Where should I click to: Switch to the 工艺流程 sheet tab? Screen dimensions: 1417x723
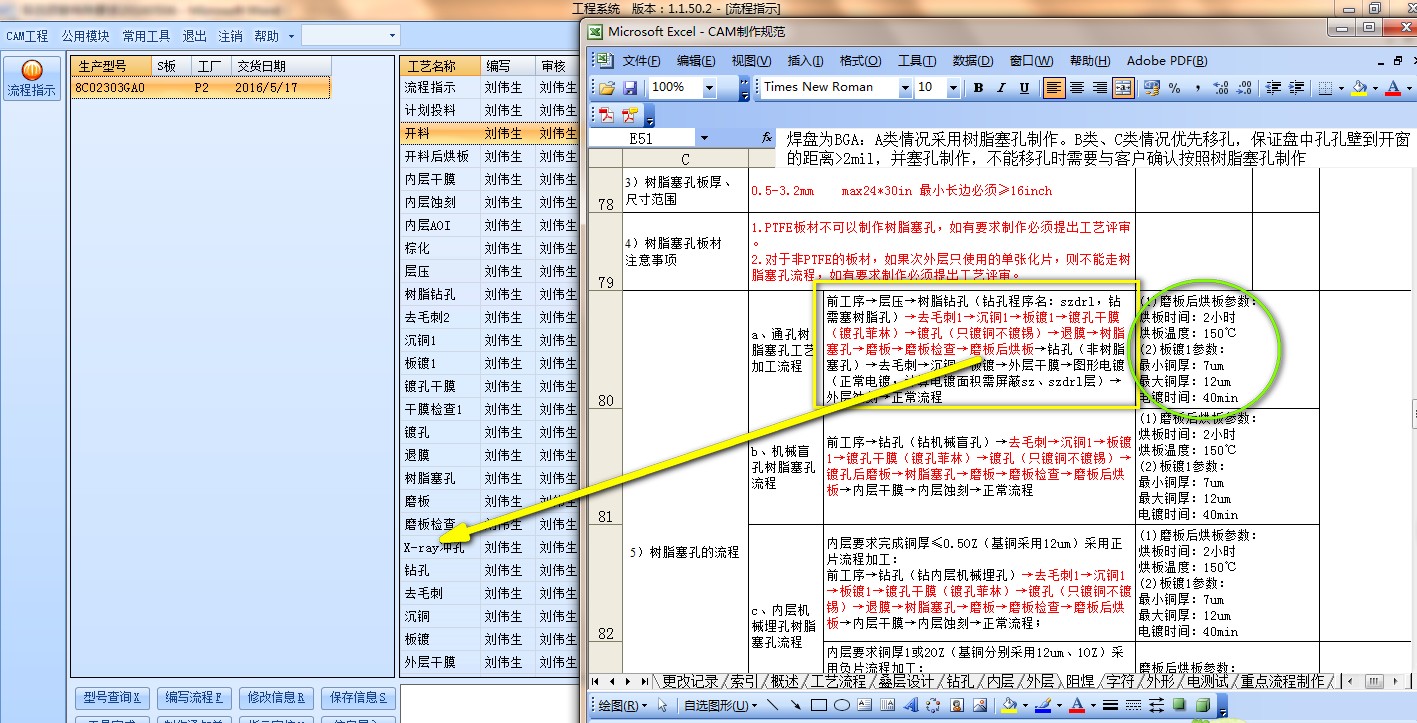coord(838,681)
